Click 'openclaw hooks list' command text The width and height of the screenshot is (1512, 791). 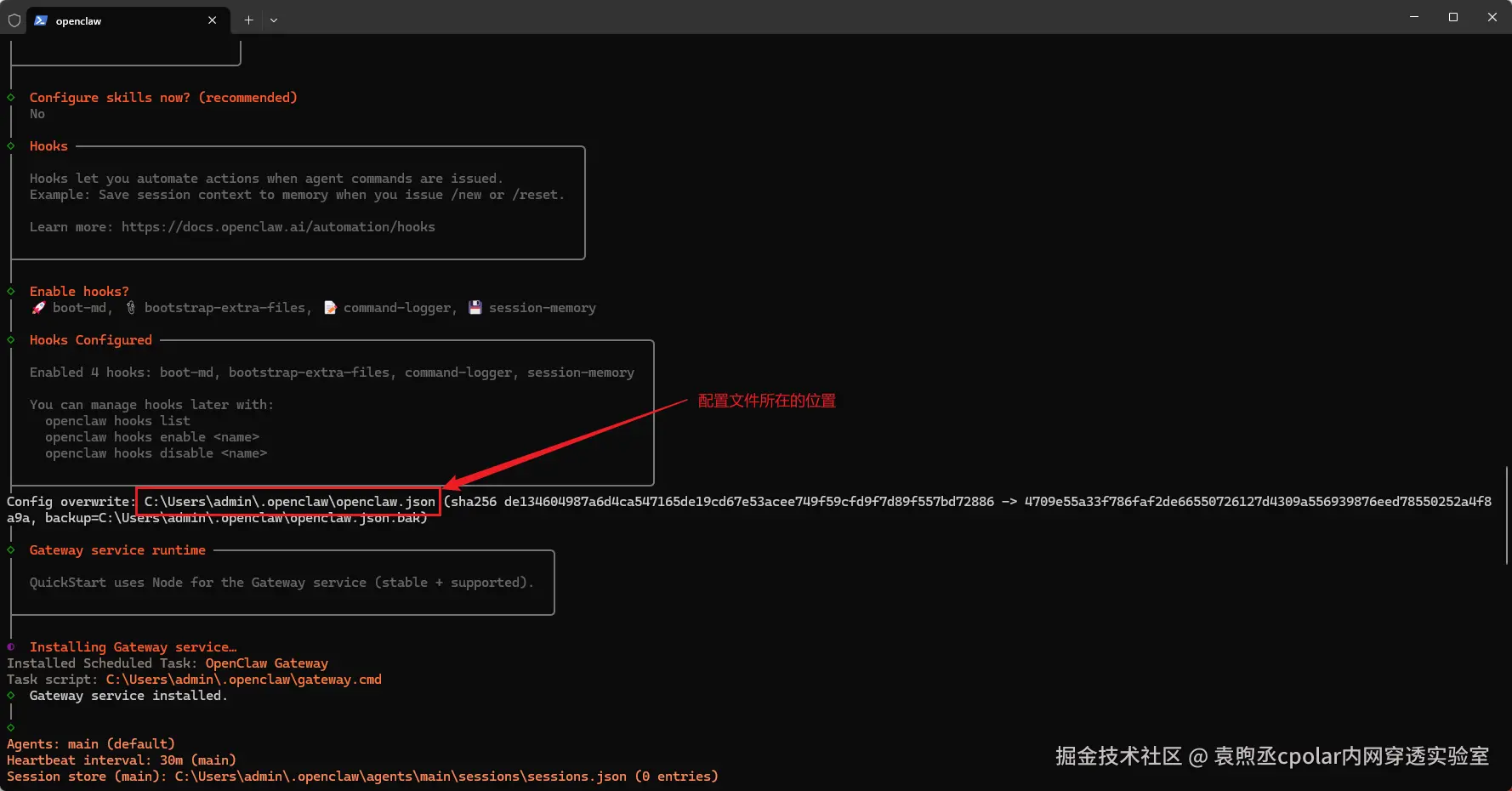118,421
